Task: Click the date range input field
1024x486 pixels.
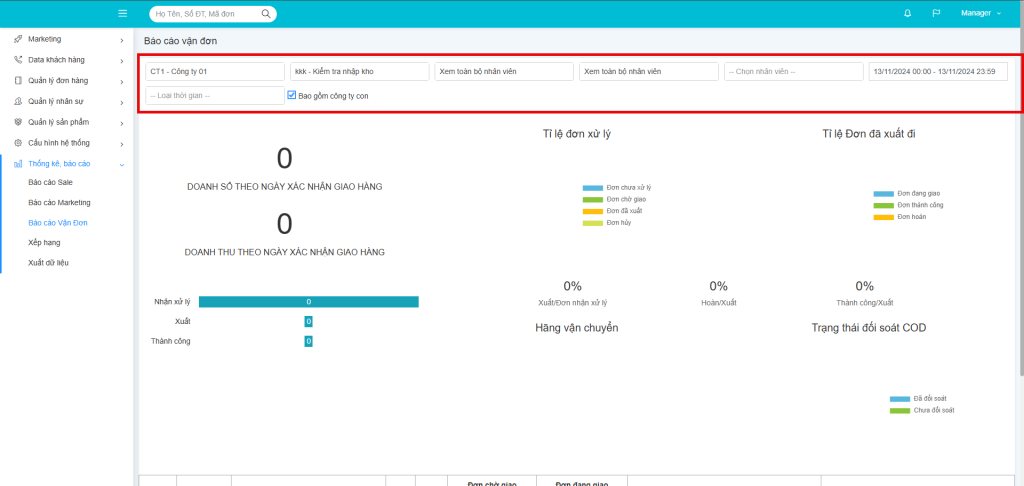Action: (937, 72)
